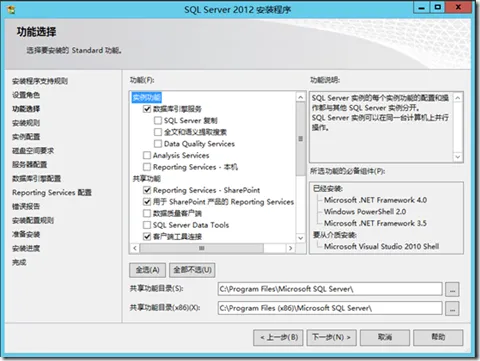Select 安装程序支持规则 step in sidebar
Screen dimensions: 480x361
coord(40,81)
